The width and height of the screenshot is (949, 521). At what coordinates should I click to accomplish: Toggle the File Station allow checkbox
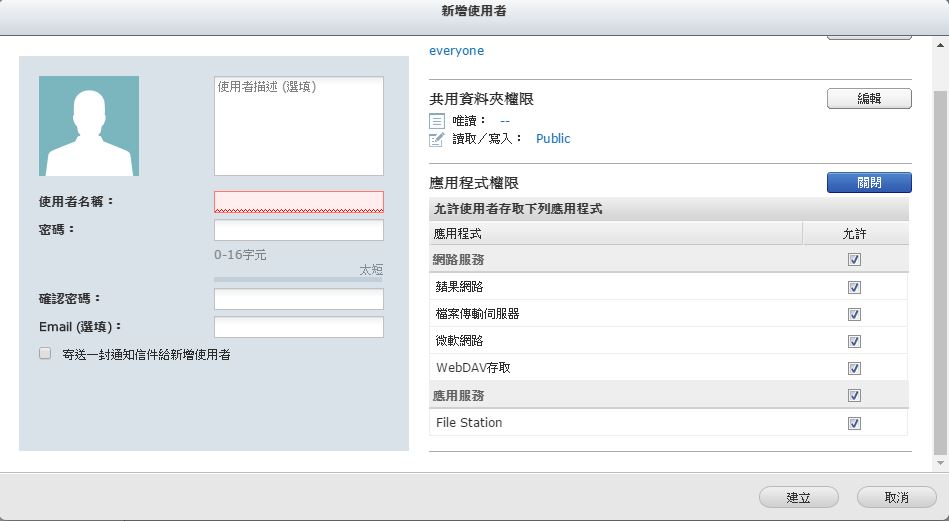(x=854, y=423)
